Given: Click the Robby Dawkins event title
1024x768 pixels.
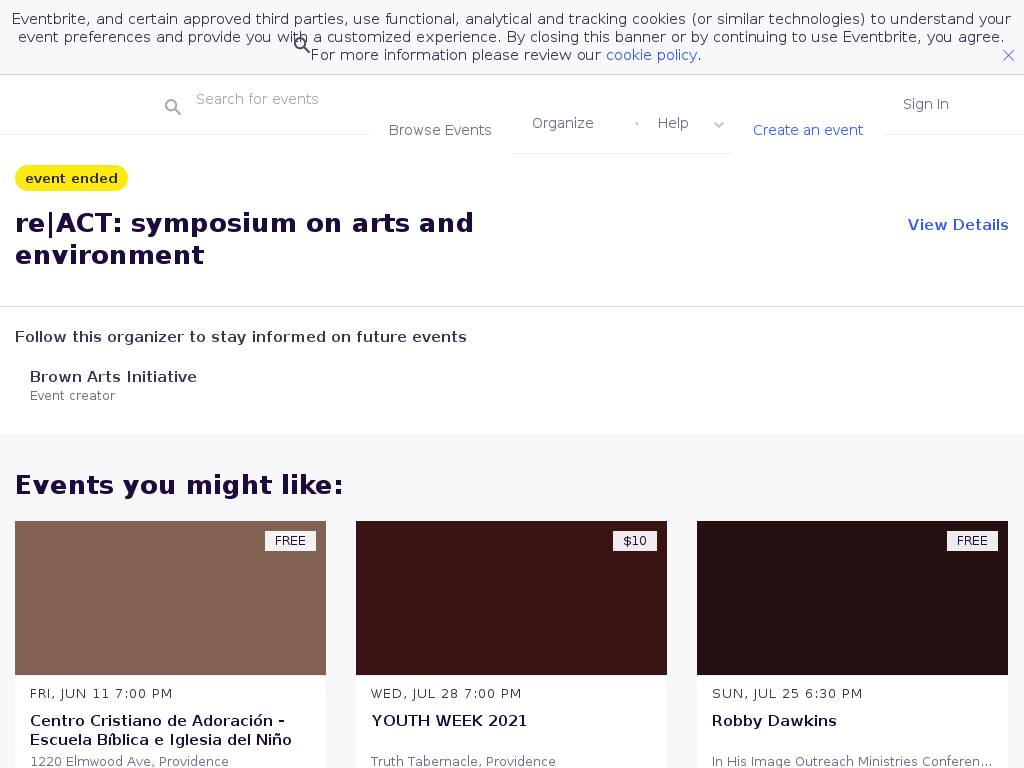Looking at the screenshot, I should (x=774, y=721).
